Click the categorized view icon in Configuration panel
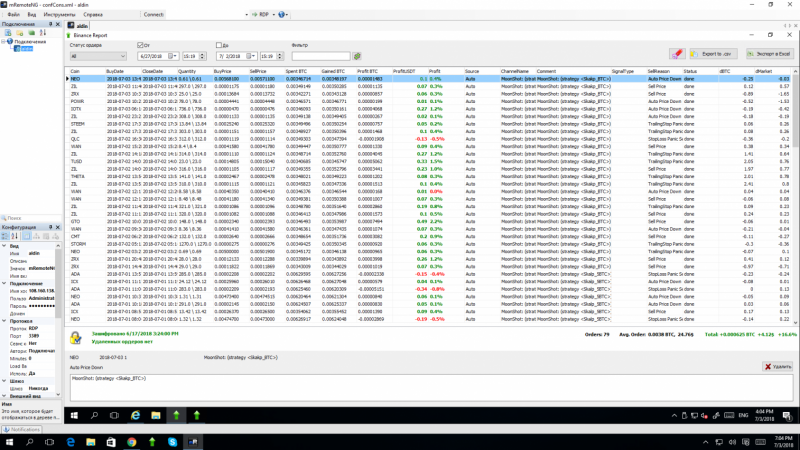 pyautogui.click(x=5, y=236)
